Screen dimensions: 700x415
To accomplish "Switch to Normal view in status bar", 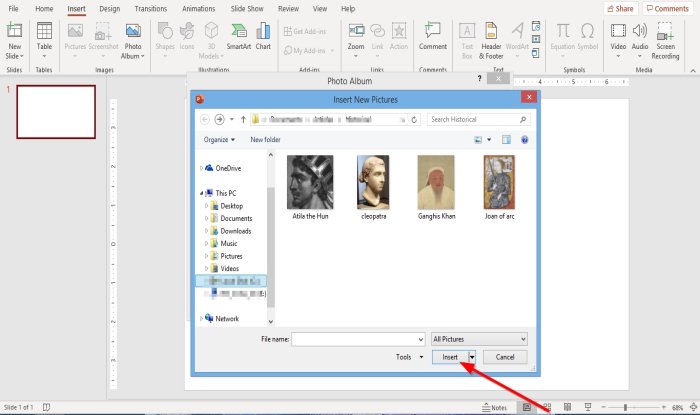I will [x=527, y=407].
